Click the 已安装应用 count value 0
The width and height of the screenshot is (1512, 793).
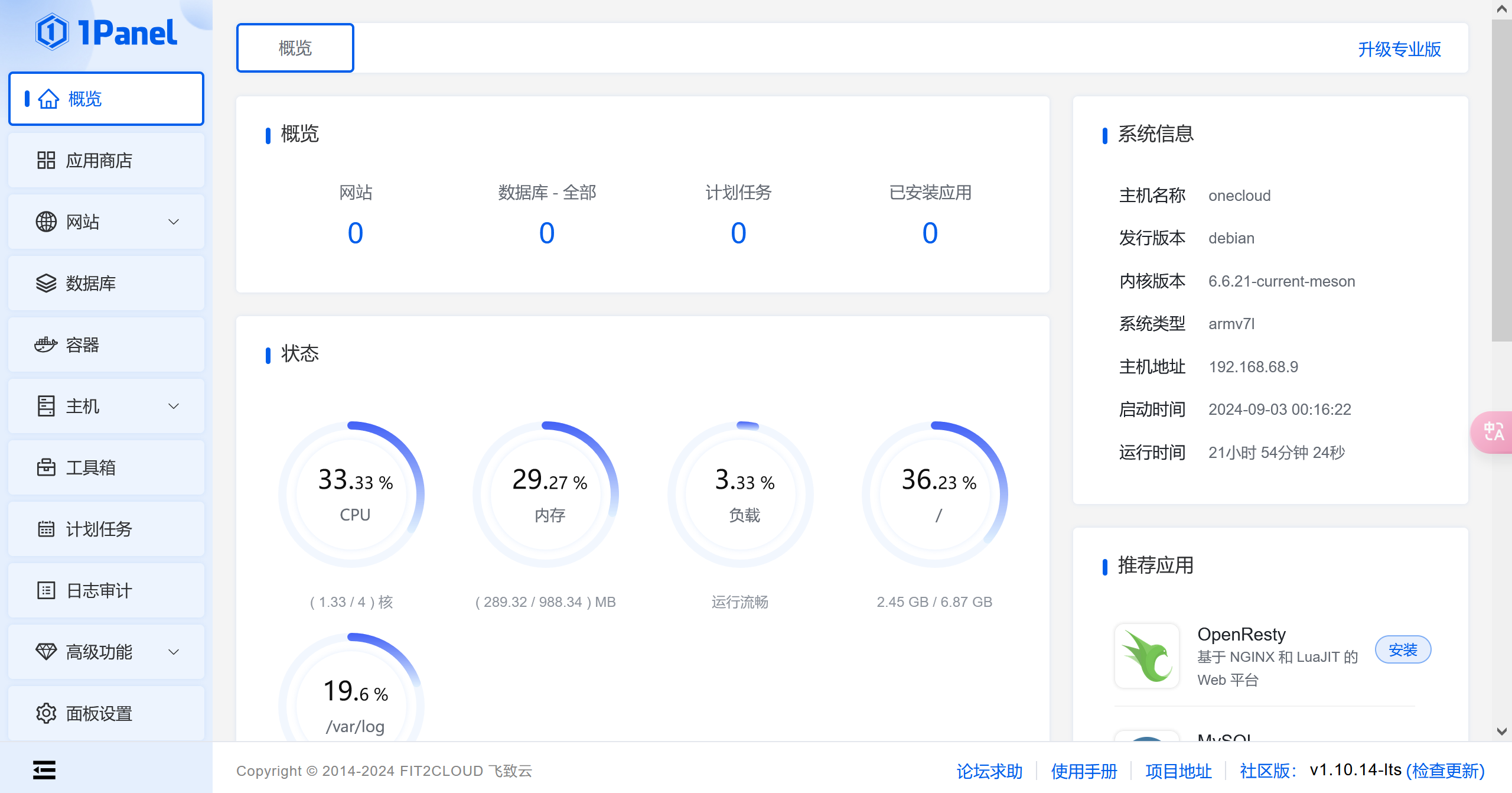click(x=930, y=233)
